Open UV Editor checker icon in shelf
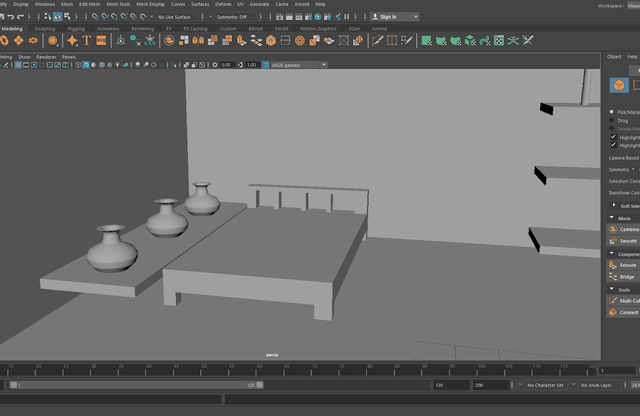The width and height of the screenshot is (640, 416). point(499,40)
